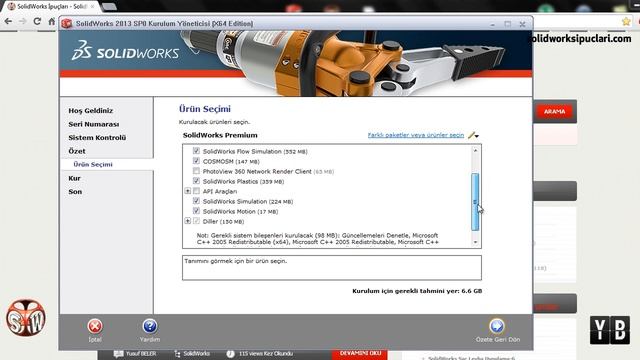Uncheck SolidWorks Flow Simulation checkbox
Screen dimensions: 640x360
196,151
